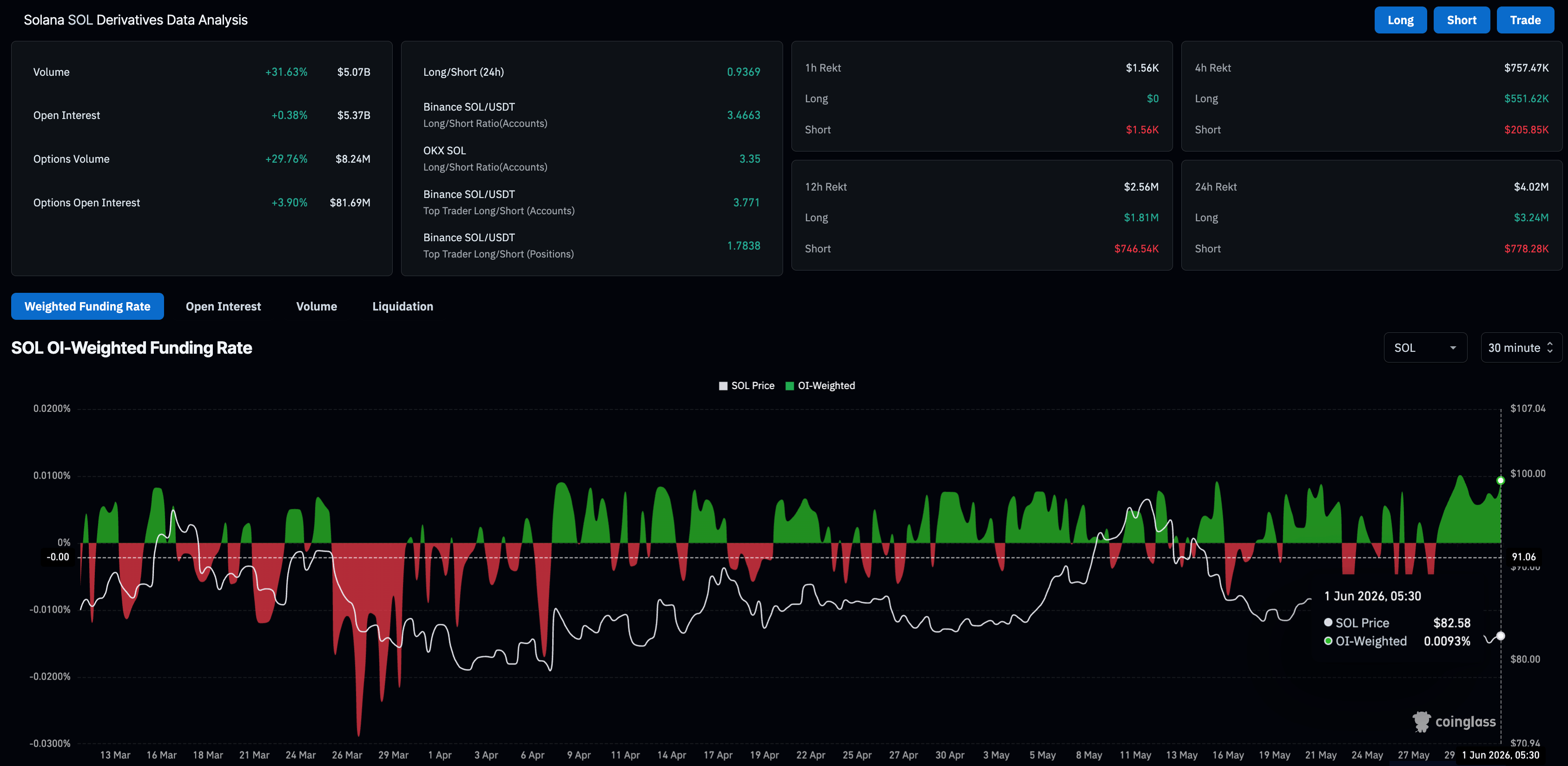Click the Options Volume change +29.76%

[286, 159]
